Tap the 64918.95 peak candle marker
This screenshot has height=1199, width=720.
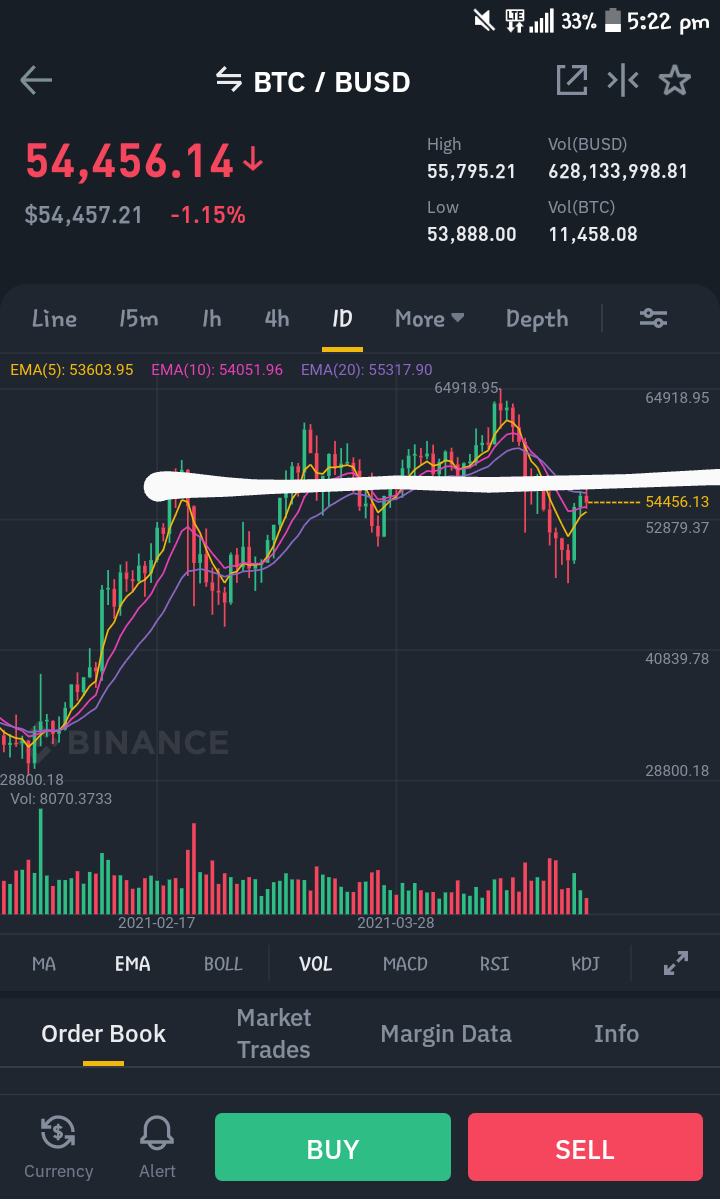[466, 388]
